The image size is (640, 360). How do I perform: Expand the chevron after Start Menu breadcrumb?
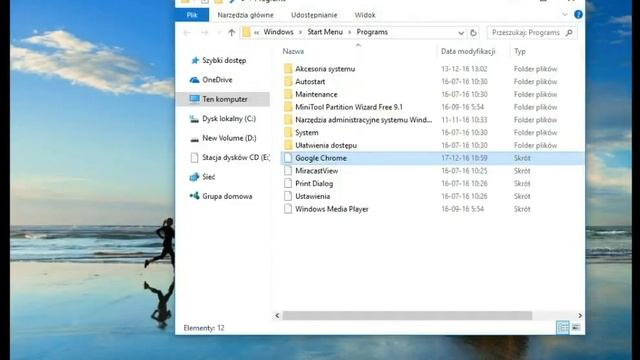point(350,32)
